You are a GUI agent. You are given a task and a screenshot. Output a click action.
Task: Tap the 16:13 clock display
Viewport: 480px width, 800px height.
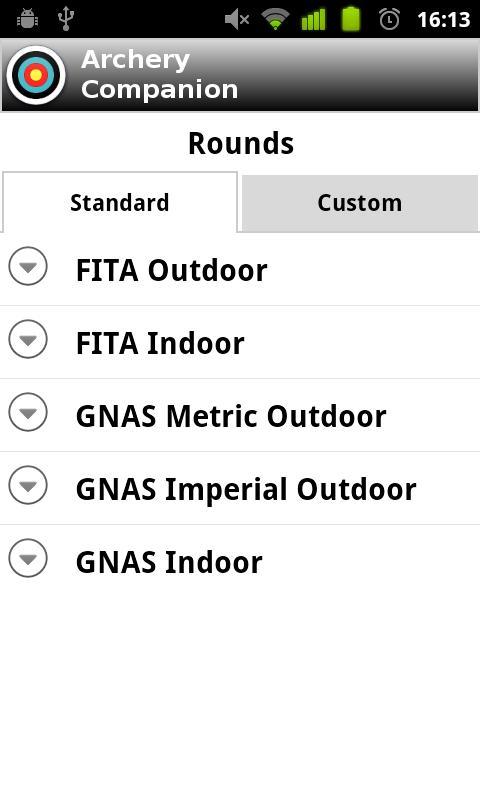[x=444, y=20]
